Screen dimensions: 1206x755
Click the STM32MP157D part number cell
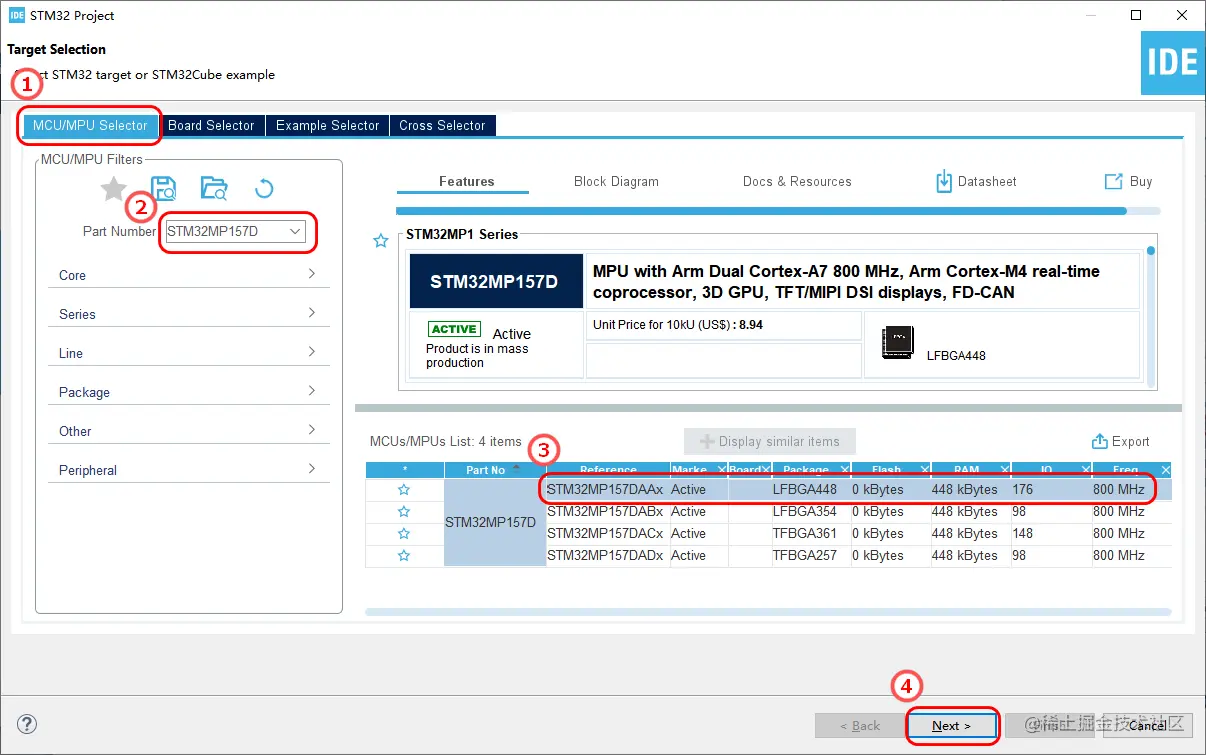click(x=494, y=523)
